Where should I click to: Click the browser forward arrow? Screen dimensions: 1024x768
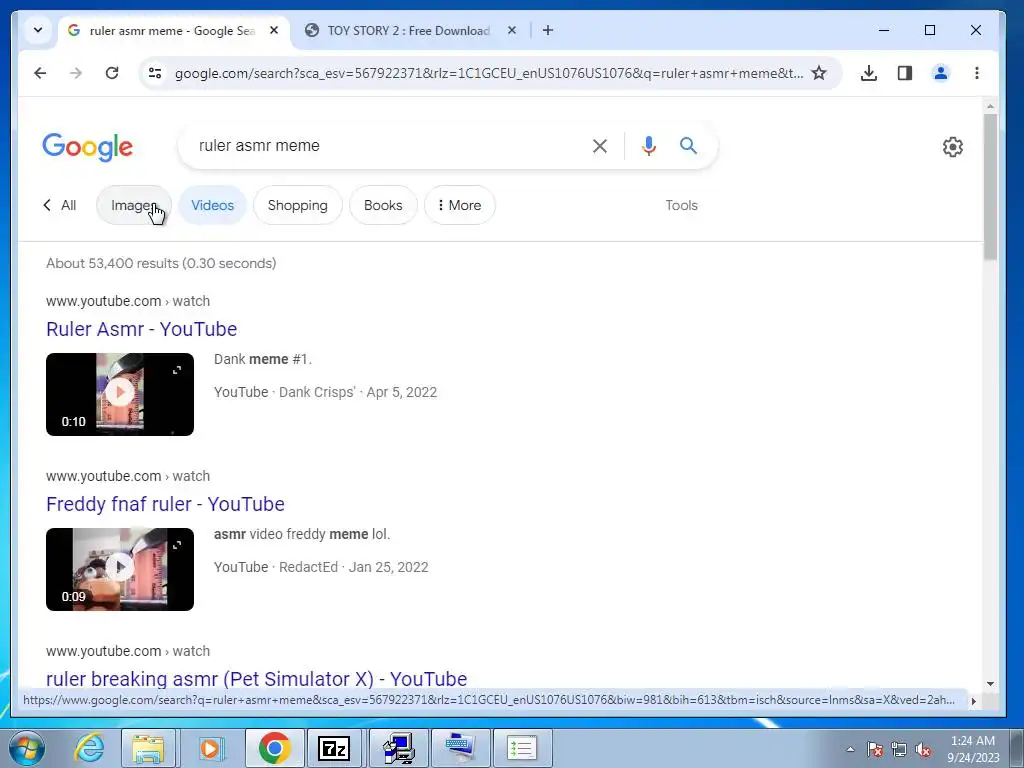point(76,73)
